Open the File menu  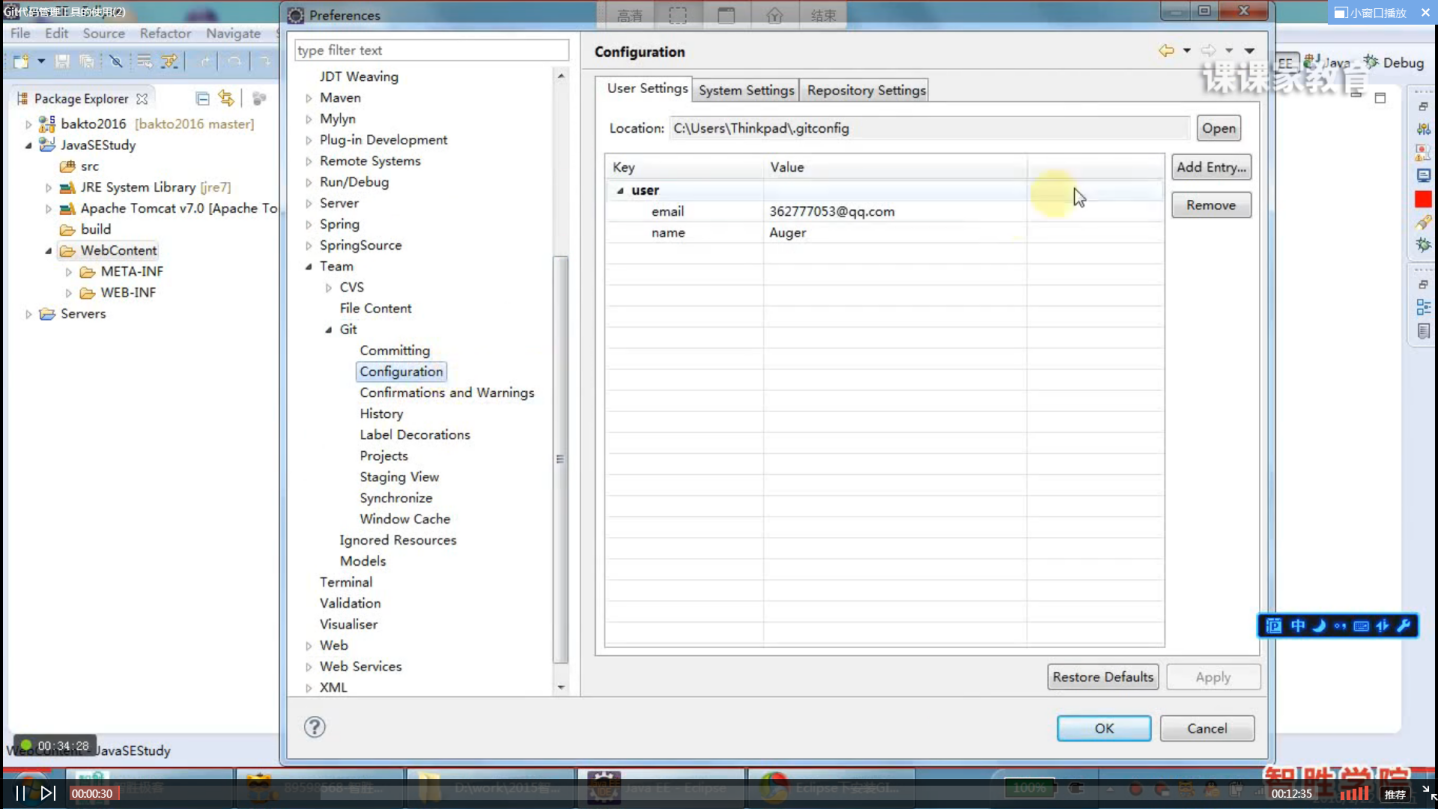click(x=20, y=33)
